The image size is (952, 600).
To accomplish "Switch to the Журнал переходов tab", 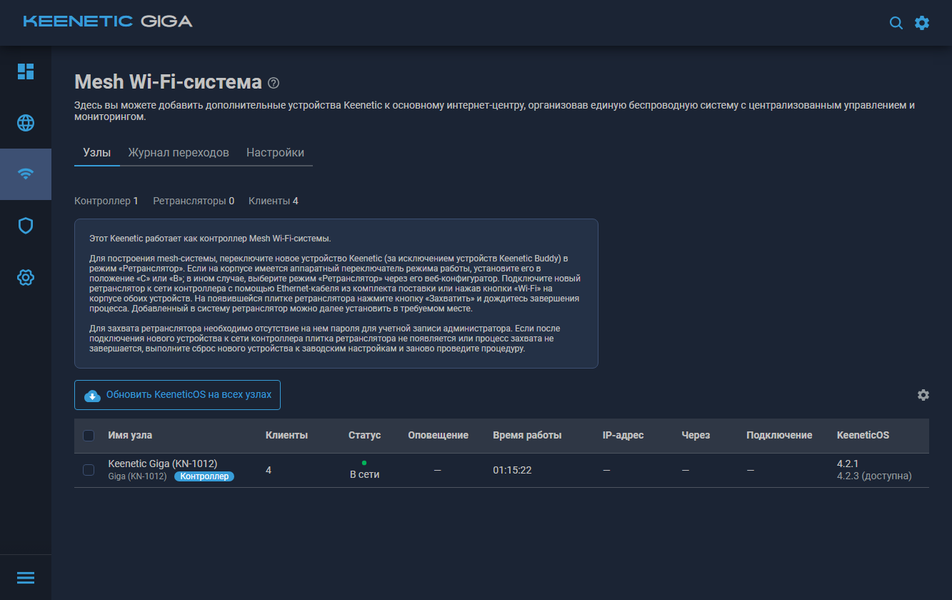I will click(x=178, y=152).
